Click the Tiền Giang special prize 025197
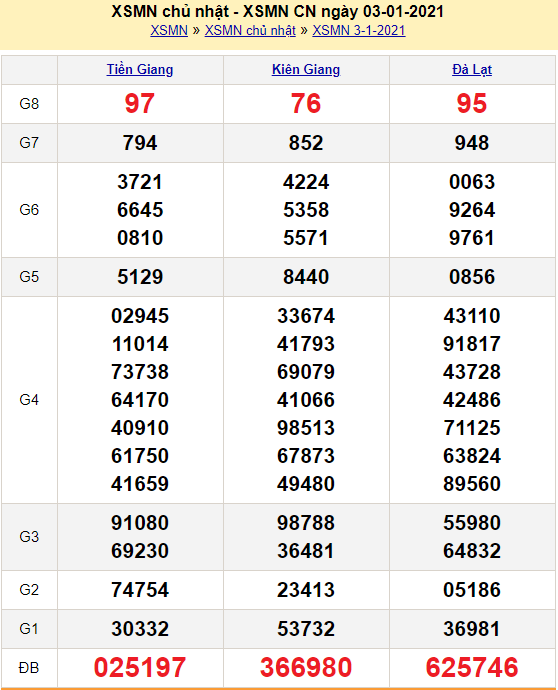This screenshot has height=690, width=558. (x=140, y=668)
